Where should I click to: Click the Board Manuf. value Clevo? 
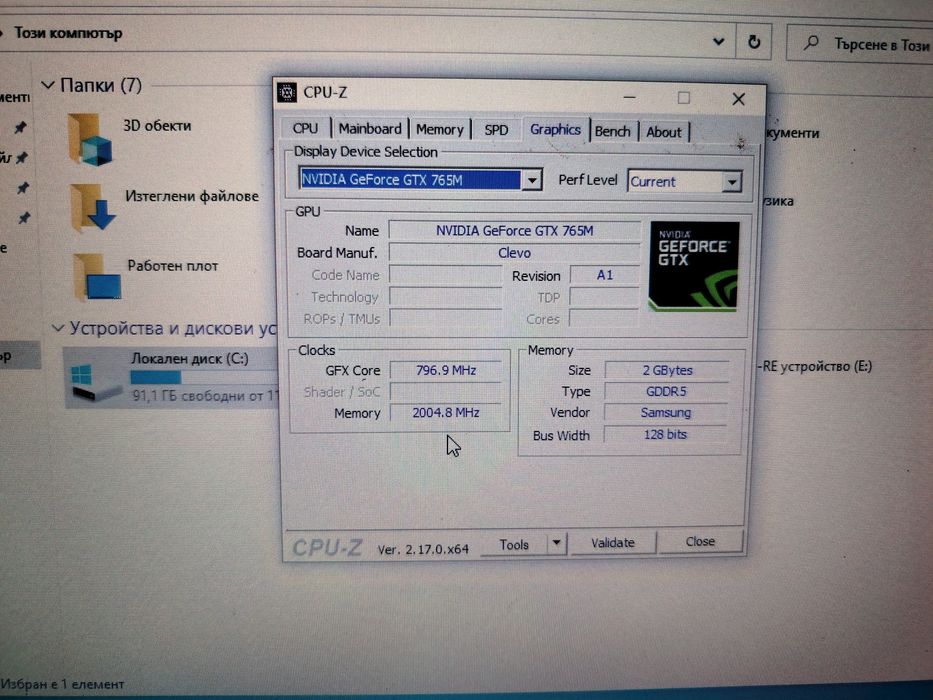pos(515,252)
